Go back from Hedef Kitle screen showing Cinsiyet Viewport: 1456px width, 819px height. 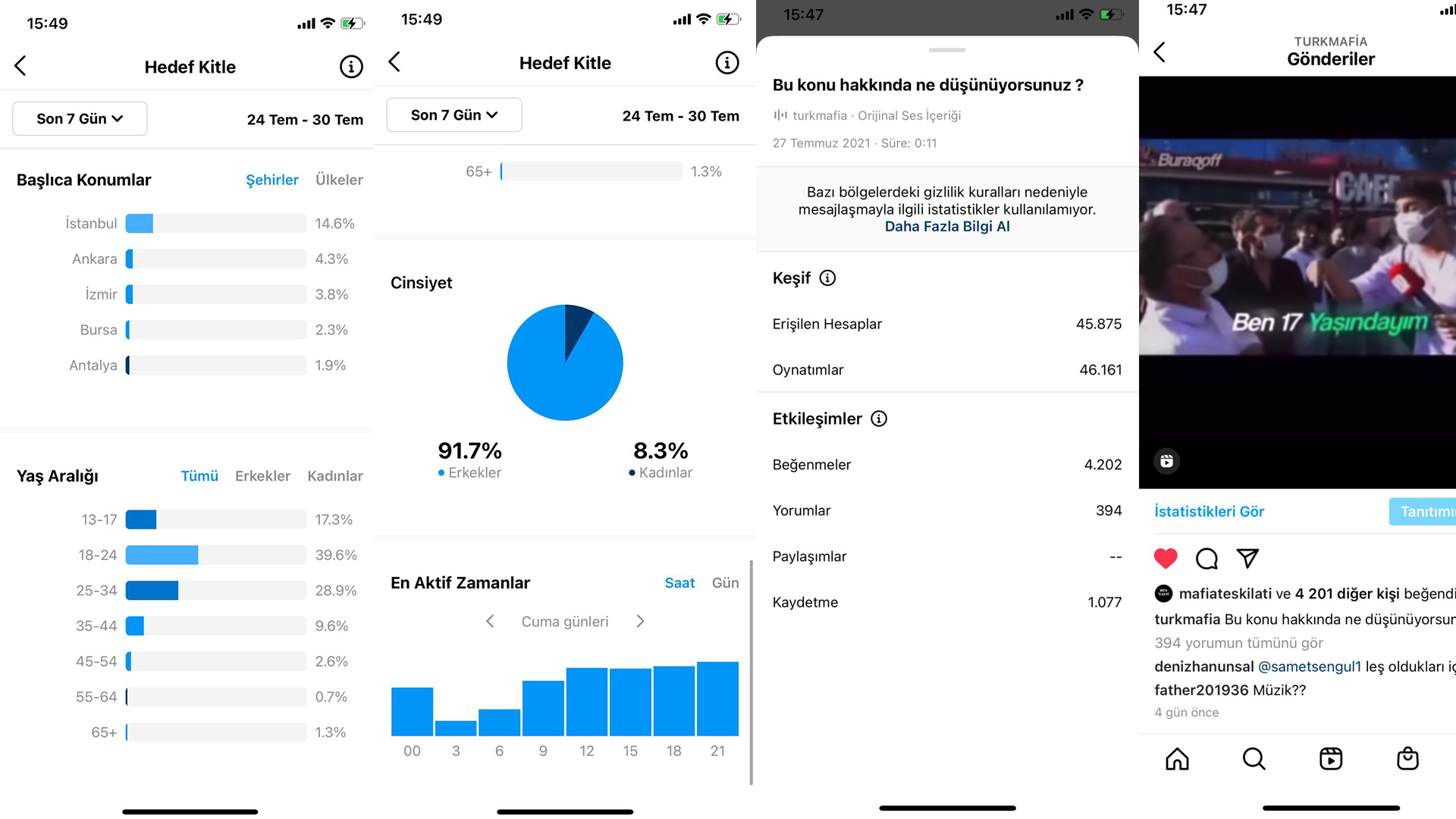pyautogui.click(x=394, y=62)
